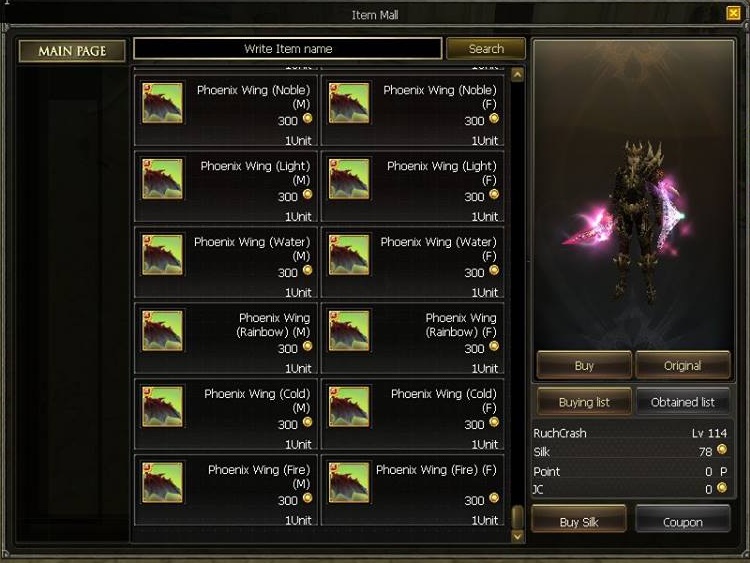Click scroll up arrow of item list
750x563 pixels.
(517, 75)
